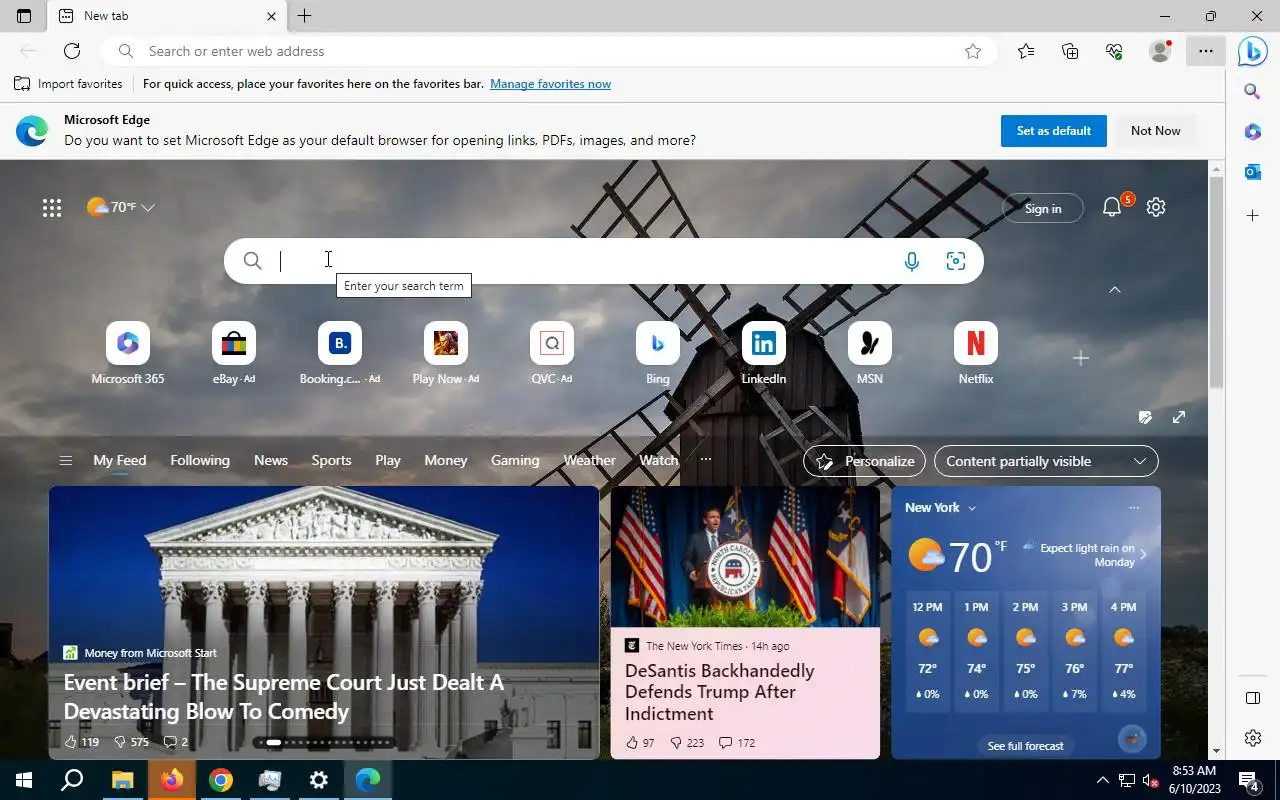This screenshot has height=800, width=1280.
Task: Click Set as default button
Action: pyautogui.click(x=1054, y=131)
